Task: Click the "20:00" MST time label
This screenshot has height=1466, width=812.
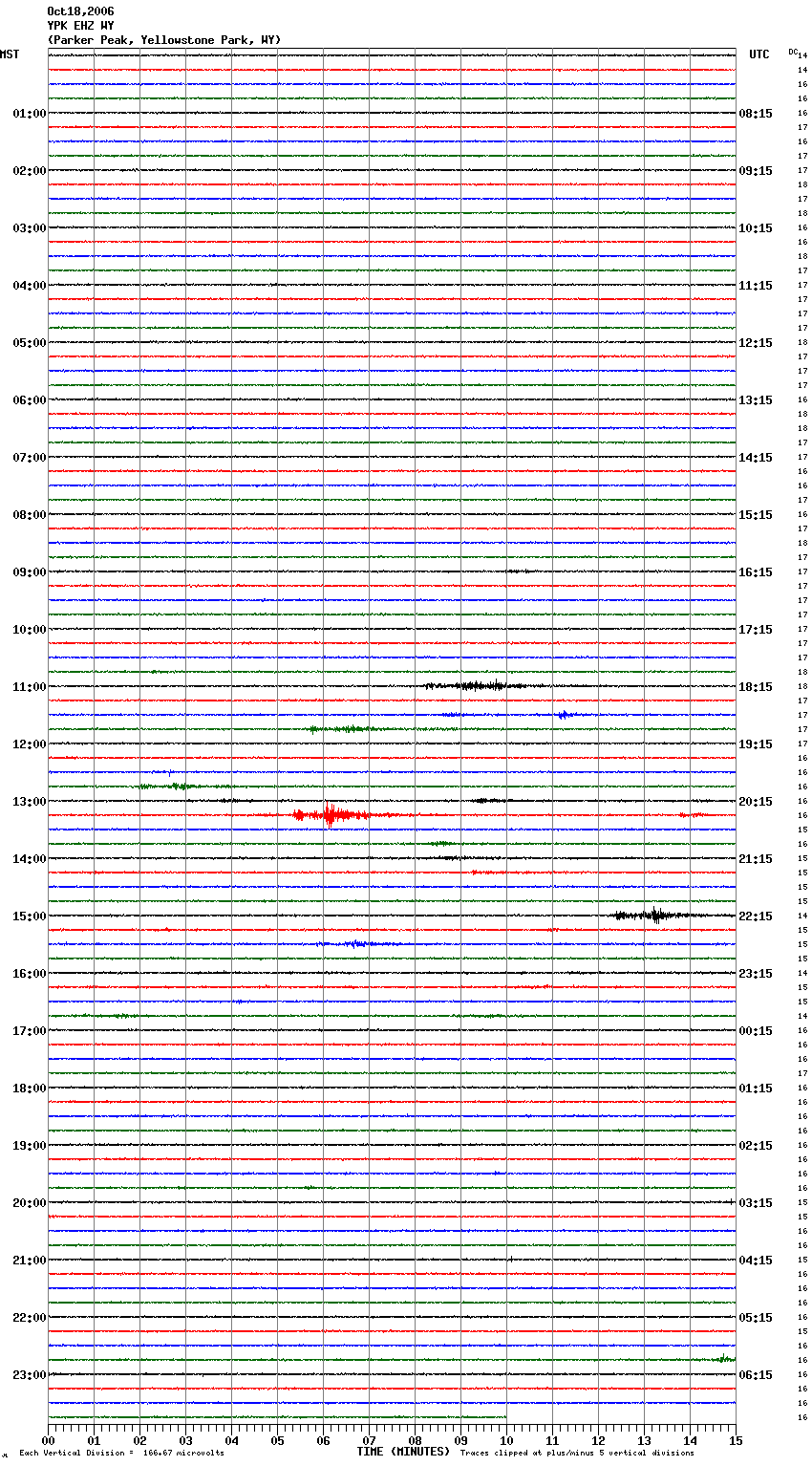Action: [29, 1203]
